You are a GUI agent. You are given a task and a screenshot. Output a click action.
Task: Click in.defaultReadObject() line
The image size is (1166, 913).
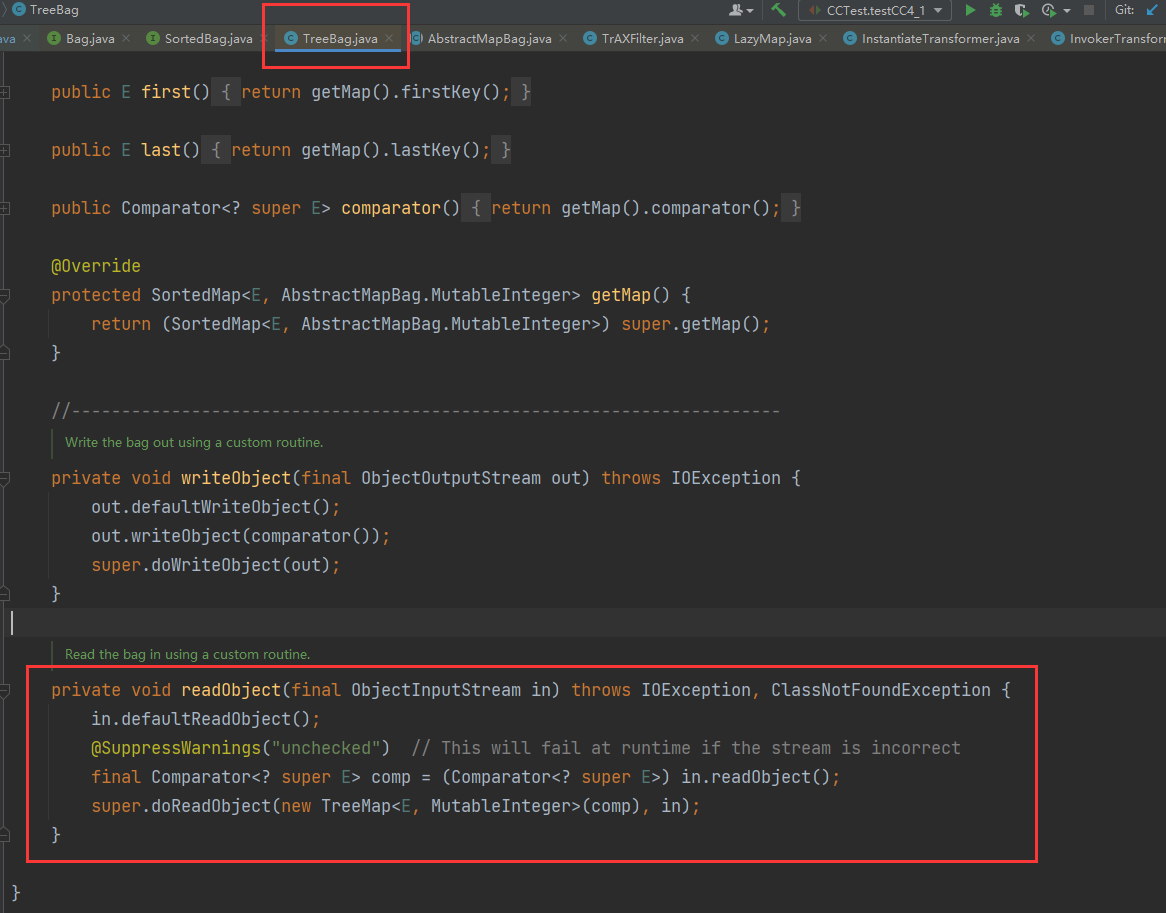pyautogui.click(x=205, y=719)
